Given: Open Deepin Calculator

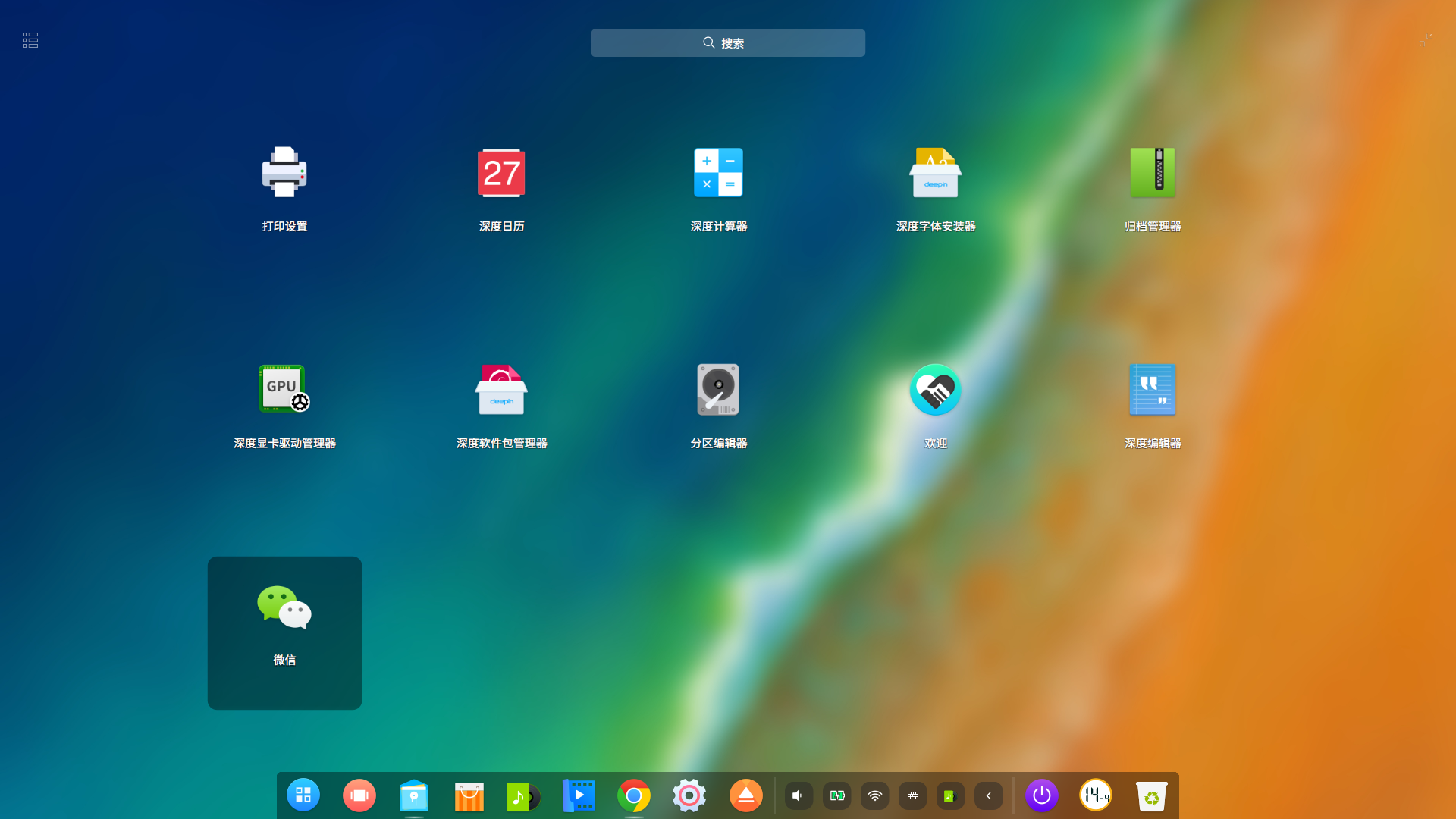Looking at the screenshot, I should pyautogui.click(x=718, y=172).
